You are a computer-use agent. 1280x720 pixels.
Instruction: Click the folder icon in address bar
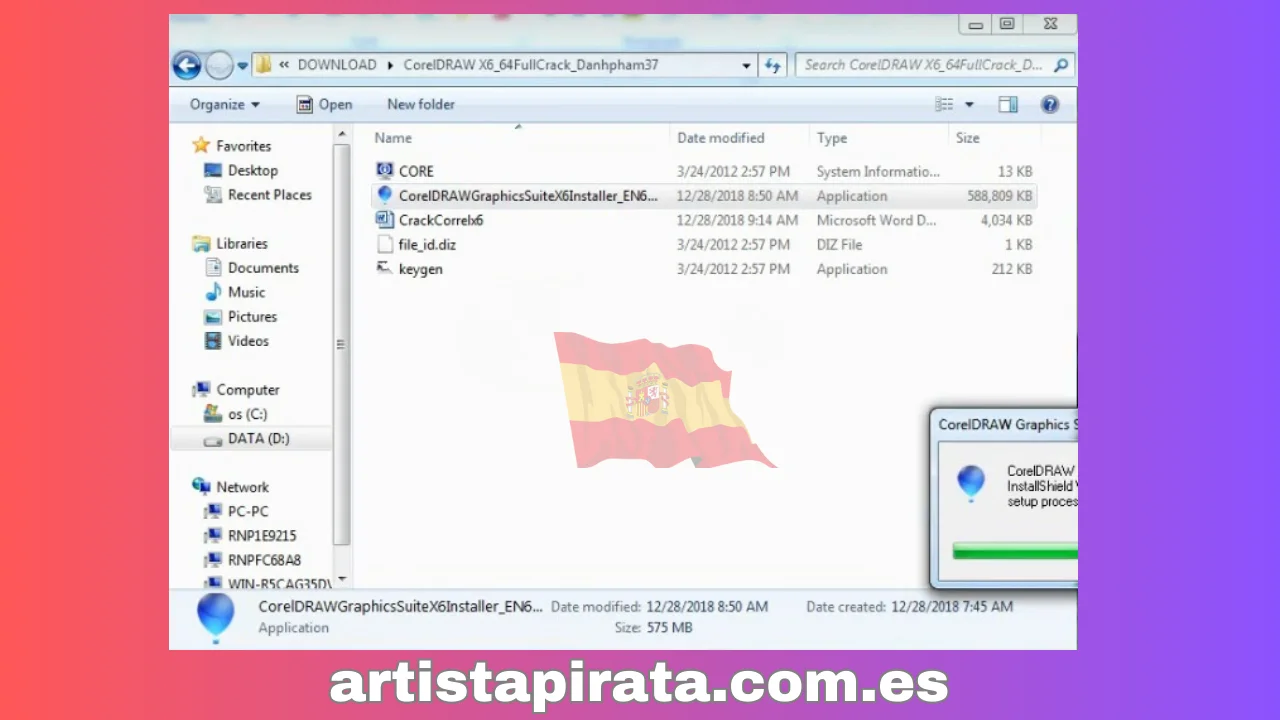pyautogui.click(x=264, y=65)
